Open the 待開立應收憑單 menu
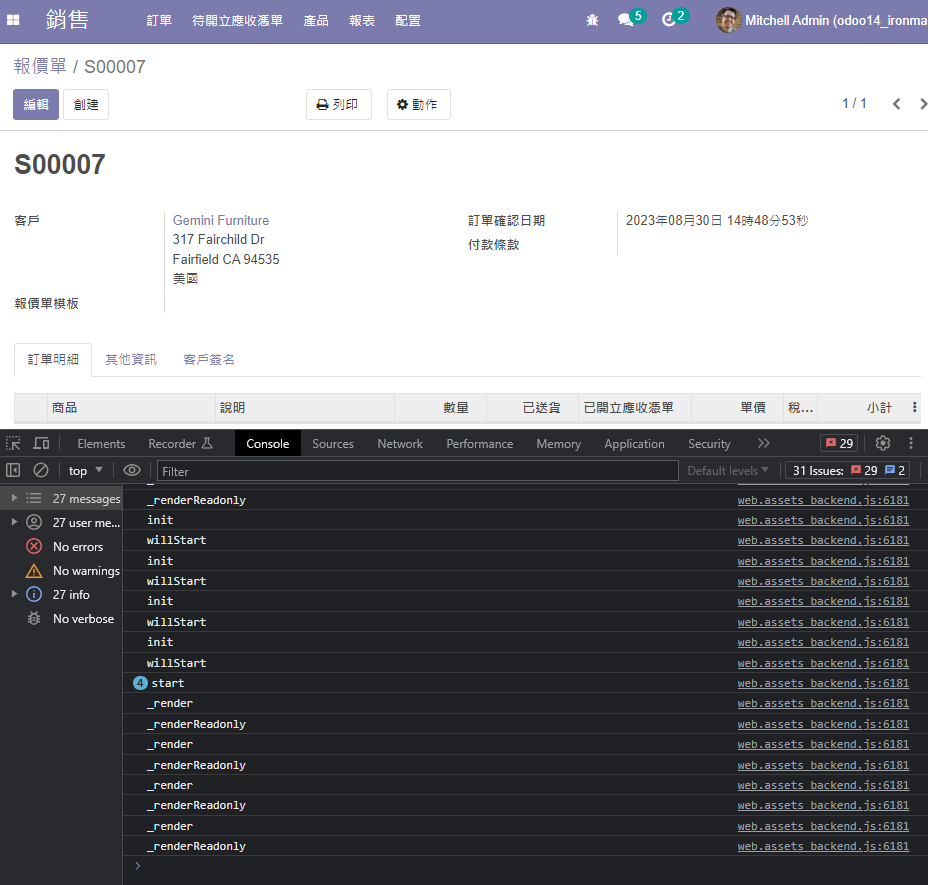928x885 pixels. (x=237, y=21)
